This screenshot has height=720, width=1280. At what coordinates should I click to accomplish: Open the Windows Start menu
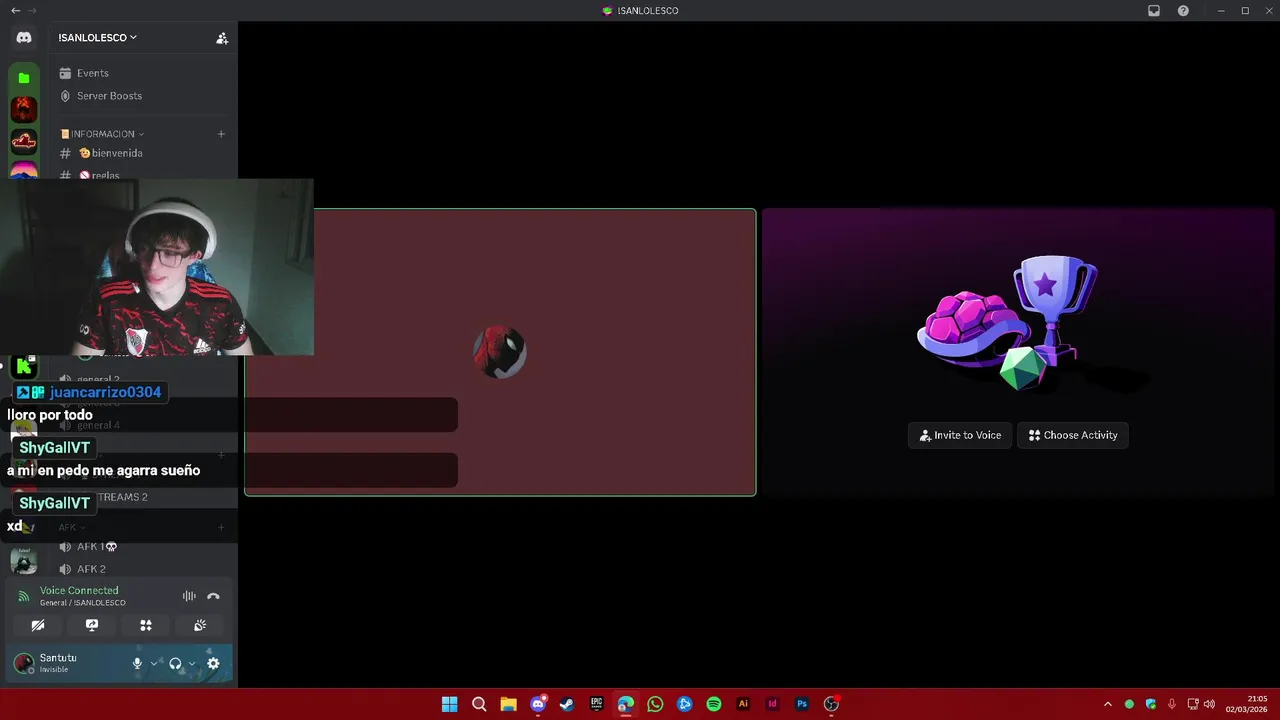[x=450, y=704]
